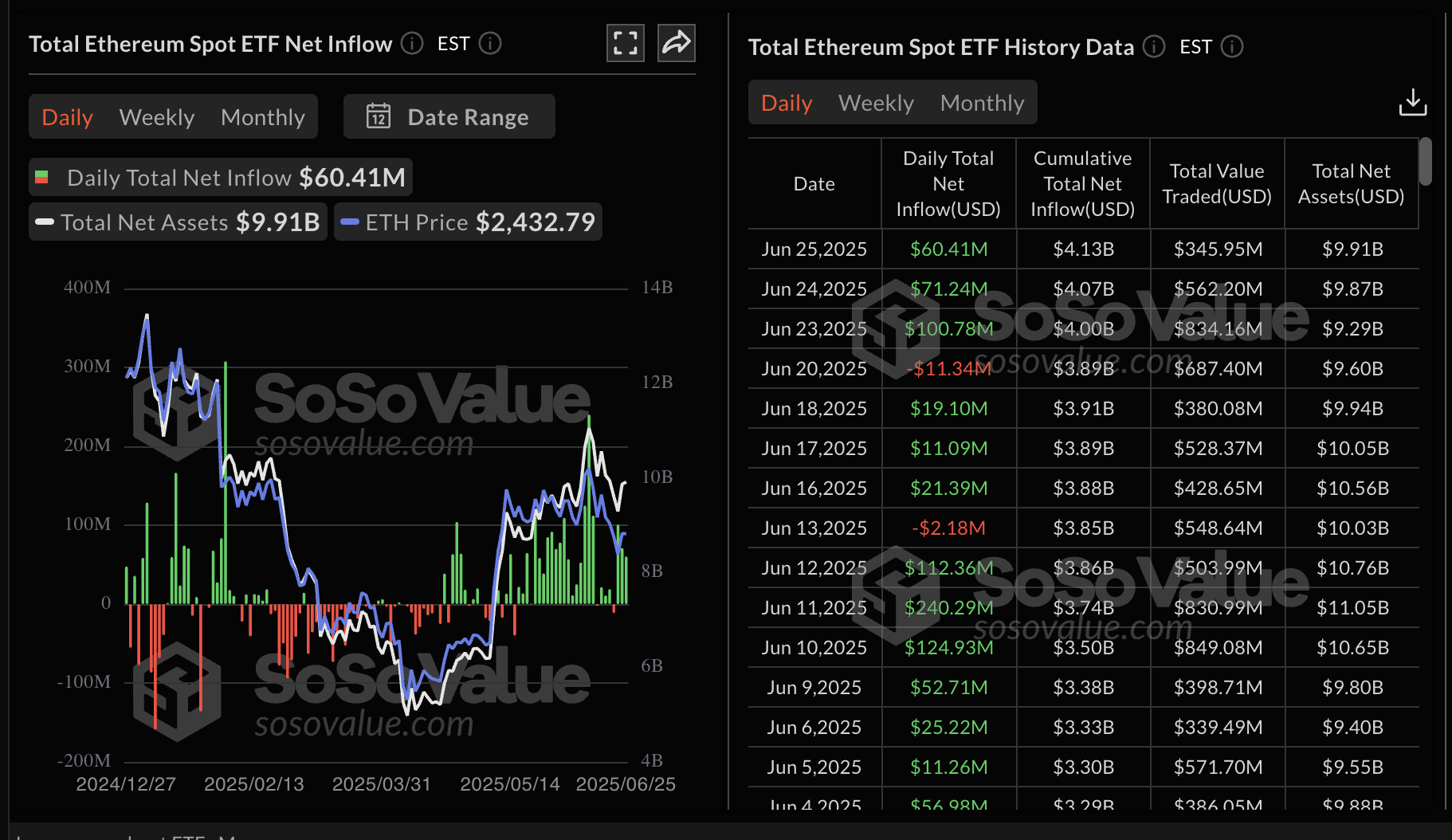Image resolution: width=1452 pixels, height=840 pixels.
Task: Switch the chart to Weekly view
Action: point(156,116)
